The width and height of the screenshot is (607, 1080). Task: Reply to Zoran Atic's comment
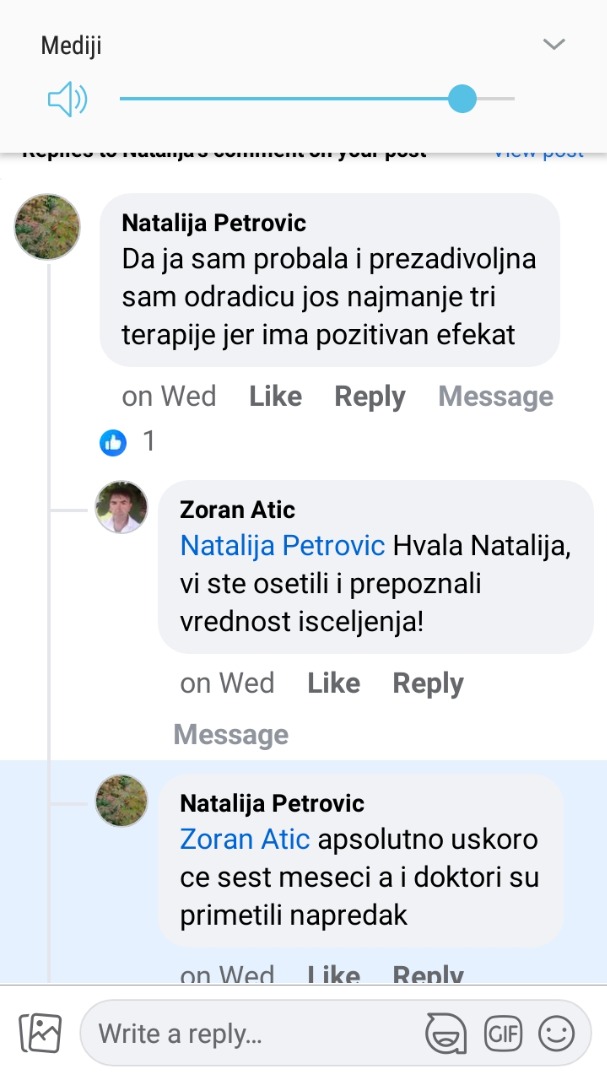[x=428, y=684]
